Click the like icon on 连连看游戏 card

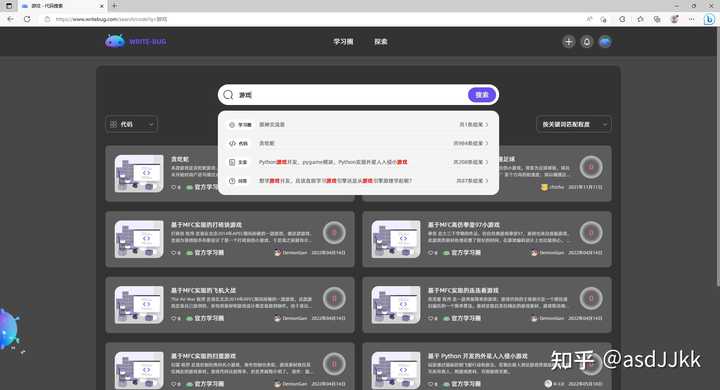[x=430, y=318]
